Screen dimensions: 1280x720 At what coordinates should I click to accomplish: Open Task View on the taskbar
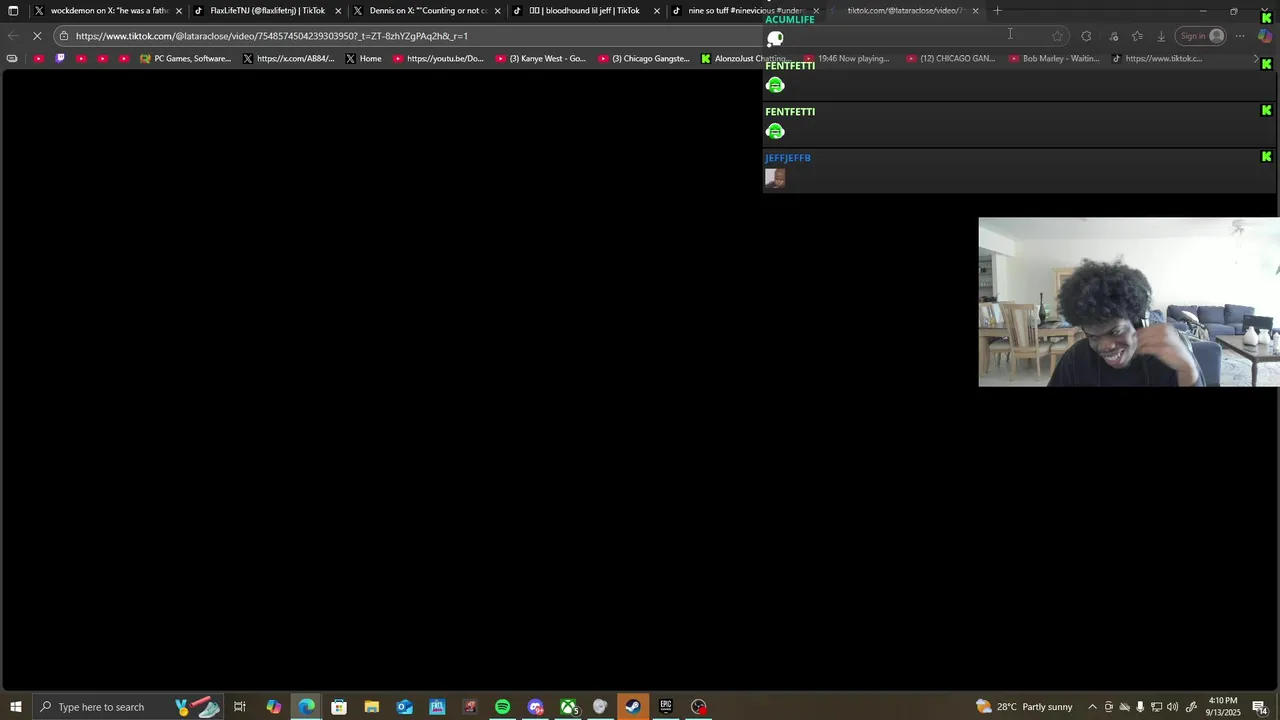click(x=240, y=707)
